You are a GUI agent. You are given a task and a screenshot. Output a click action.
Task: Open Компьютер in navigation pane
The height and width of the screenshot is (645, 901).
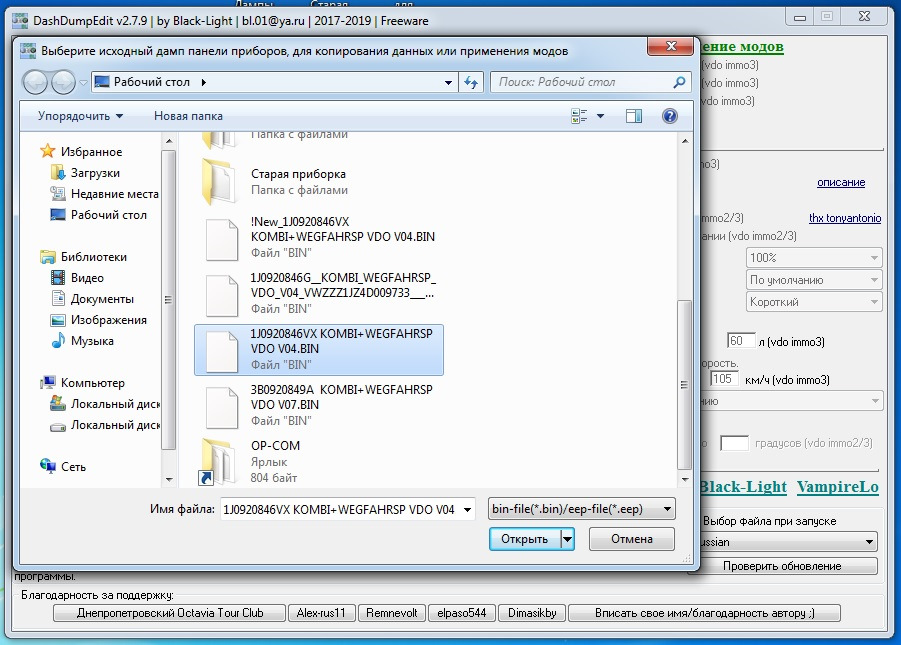coord(93,383)
